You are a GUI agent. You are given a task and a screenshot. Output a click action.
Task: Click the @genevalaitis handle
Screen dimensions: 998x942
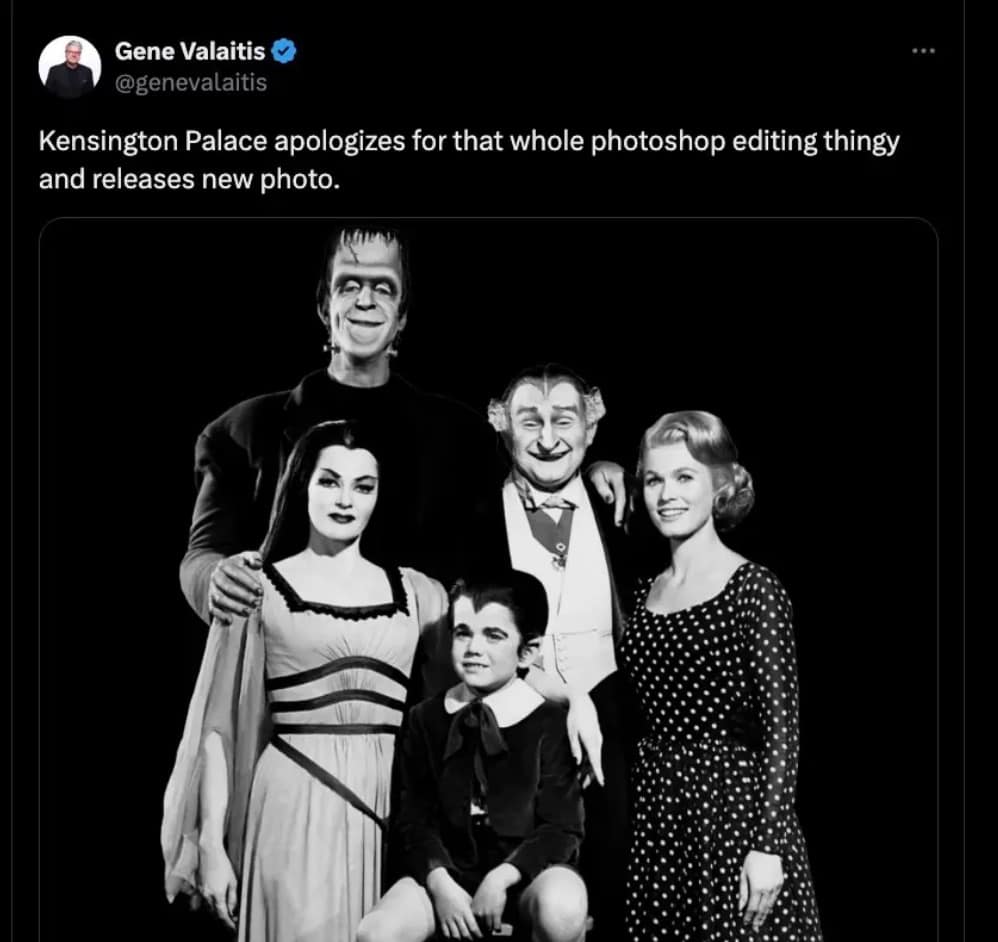click(191, 83)
